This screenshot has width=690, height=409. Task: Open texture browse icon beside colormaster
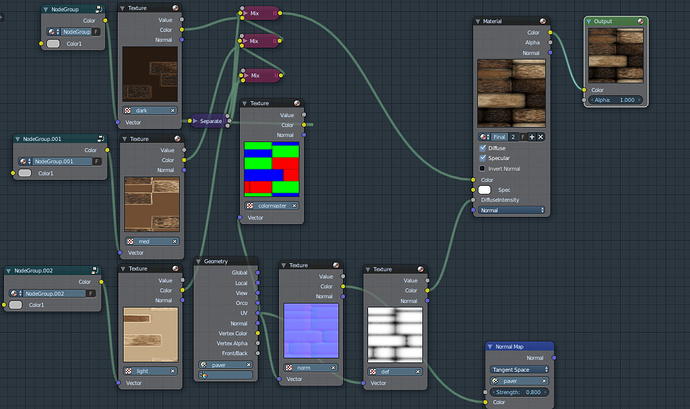(250, 206)
